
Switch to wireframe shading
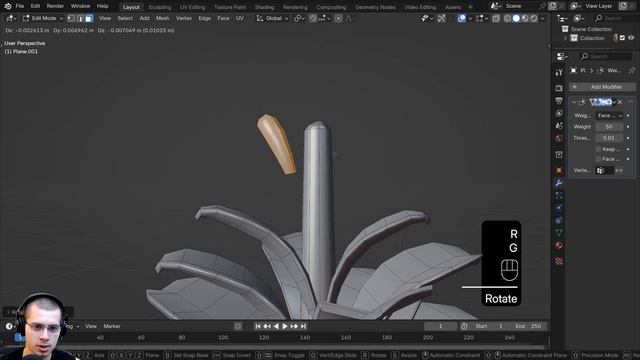507,18
